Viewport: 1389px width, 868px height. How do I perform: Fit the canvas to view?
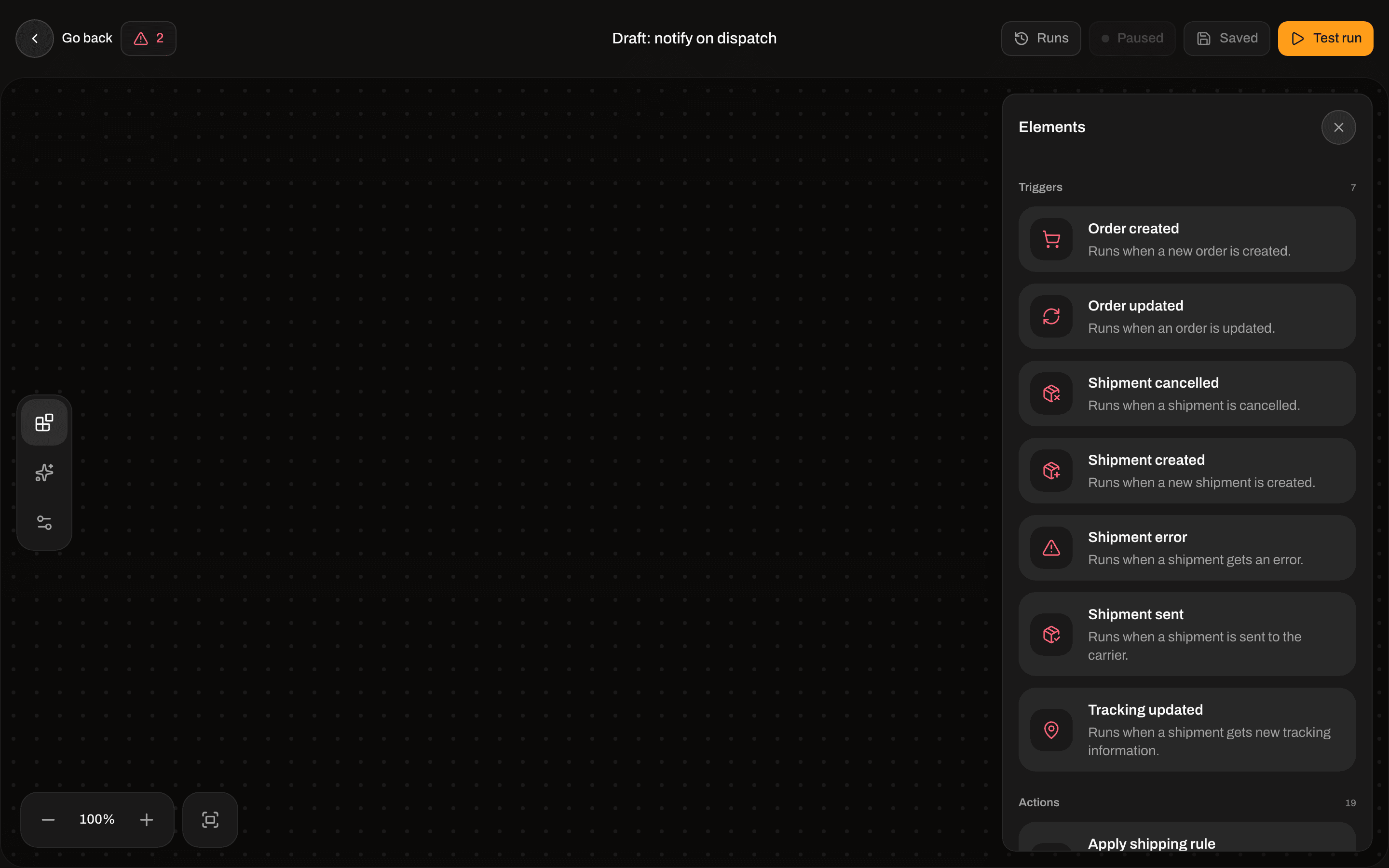tap(210, 820)
